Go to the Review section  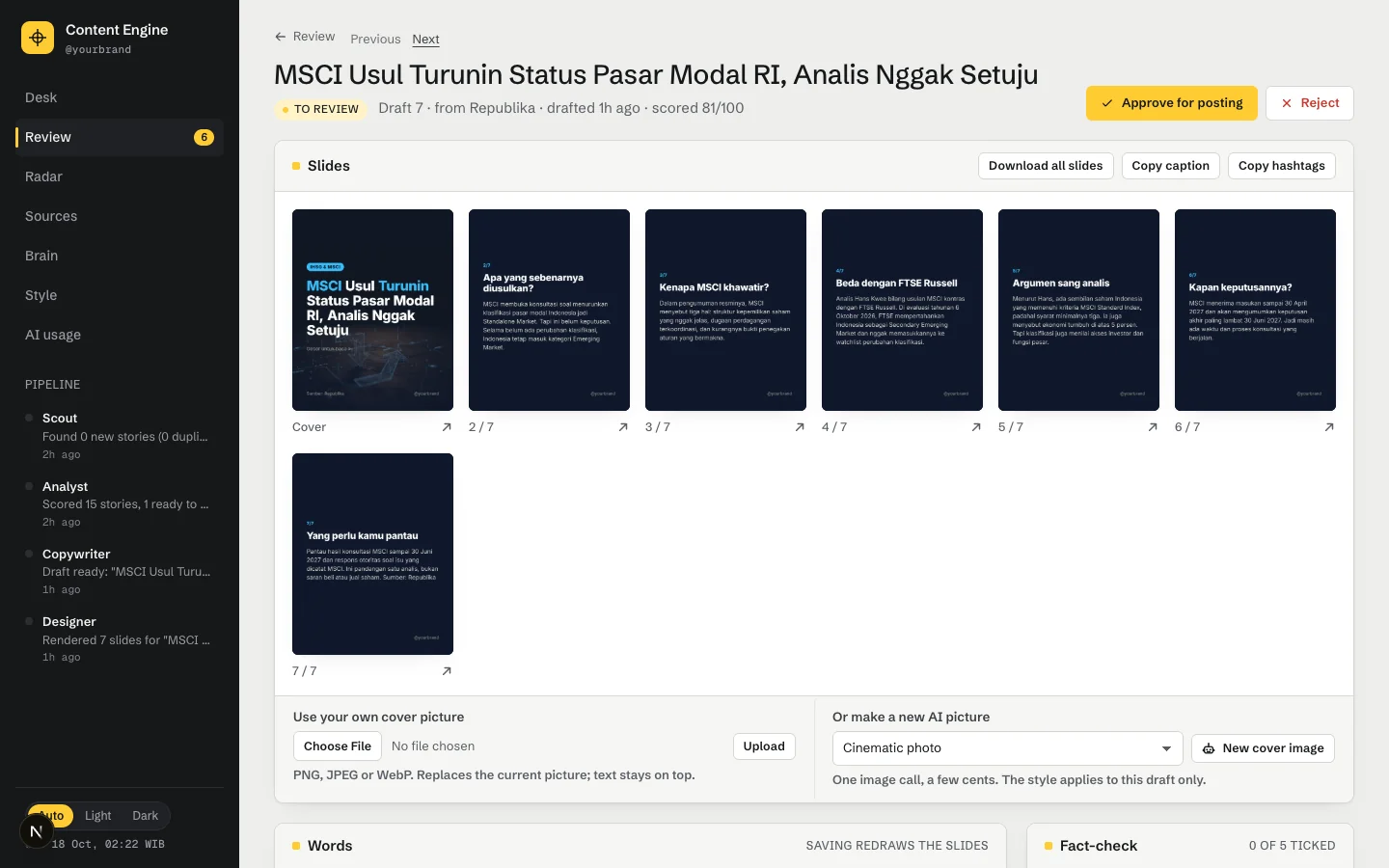[120, 137]
